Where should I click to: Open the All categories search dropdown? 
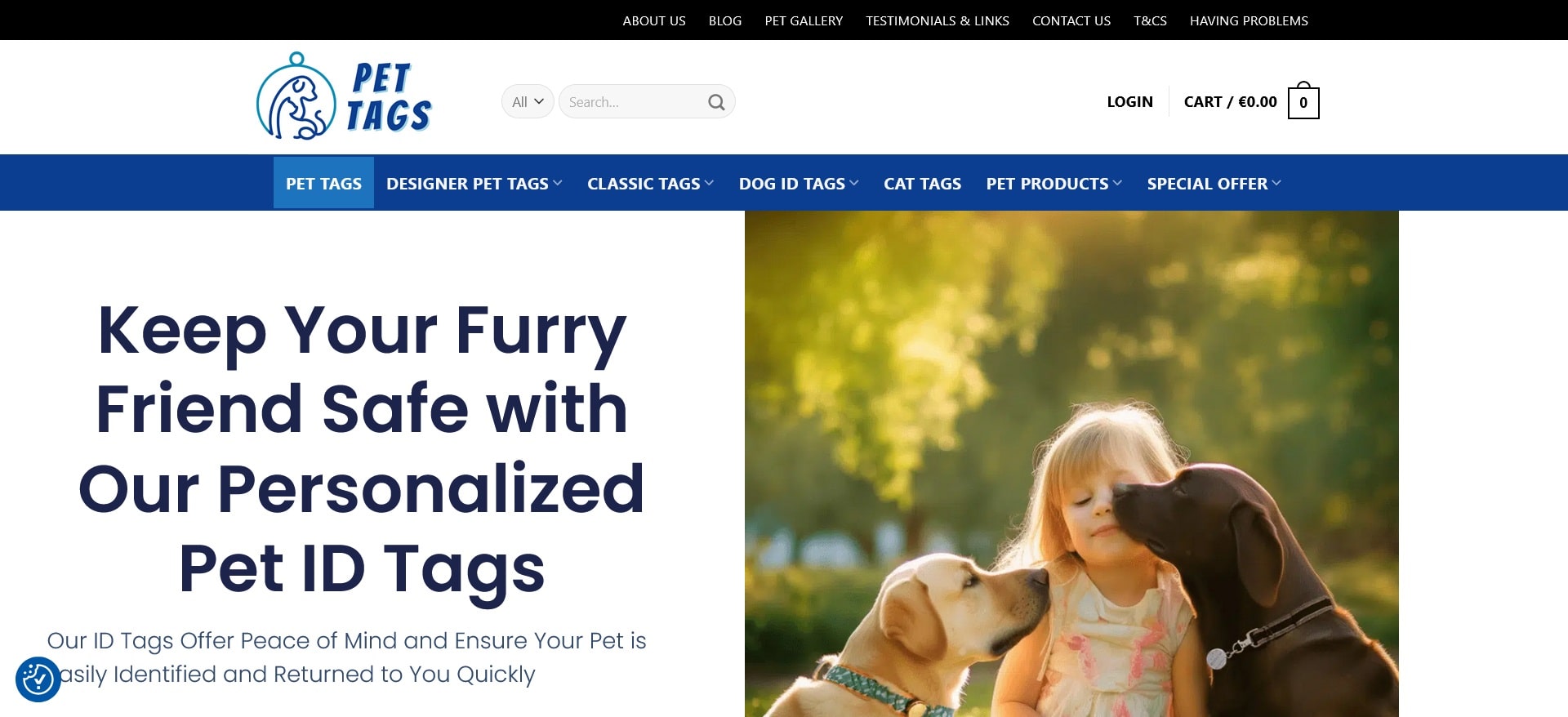(x=528, y=101)
